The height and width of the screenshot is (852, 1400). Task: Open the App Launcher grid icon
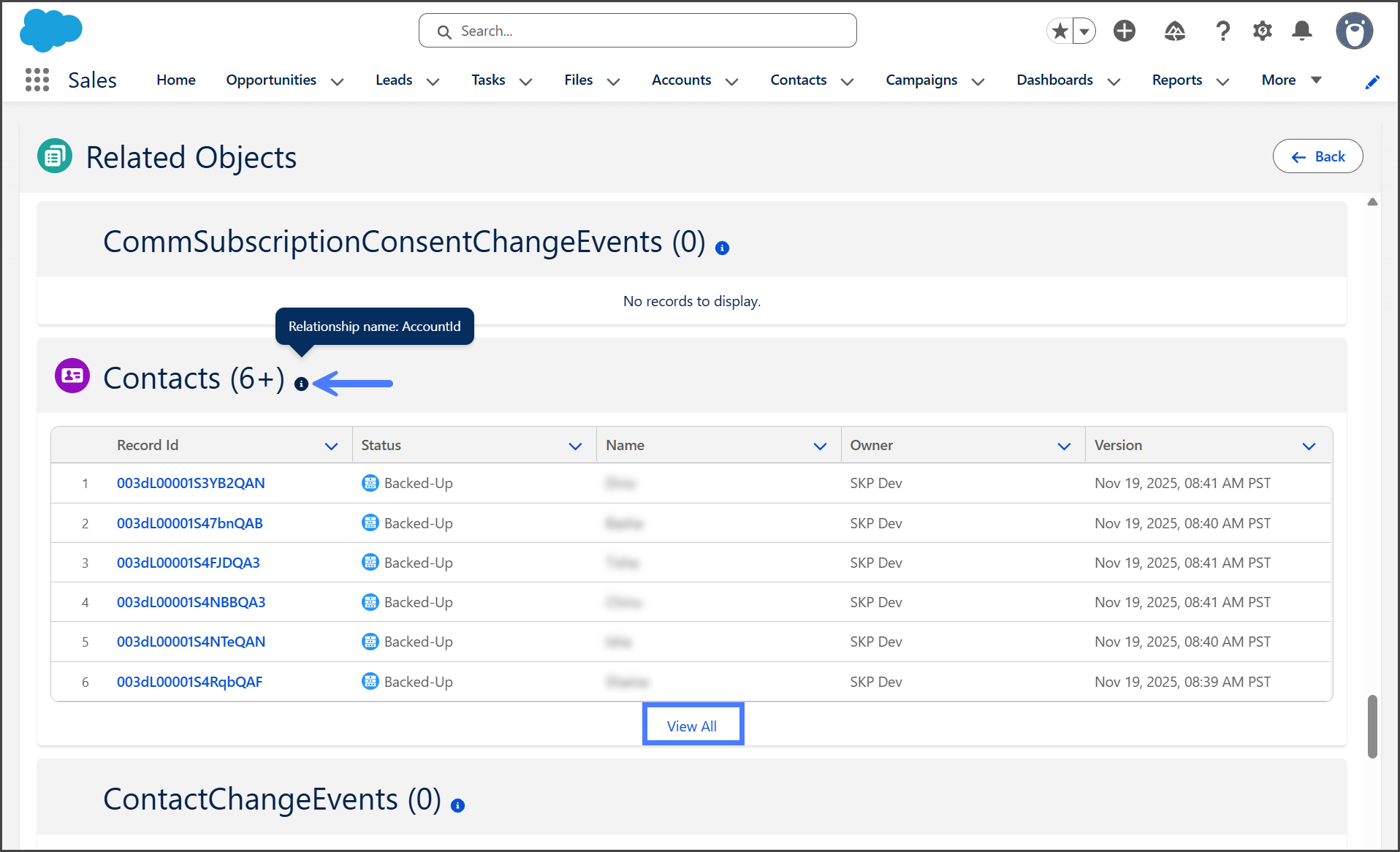click(x=37, y=80)
